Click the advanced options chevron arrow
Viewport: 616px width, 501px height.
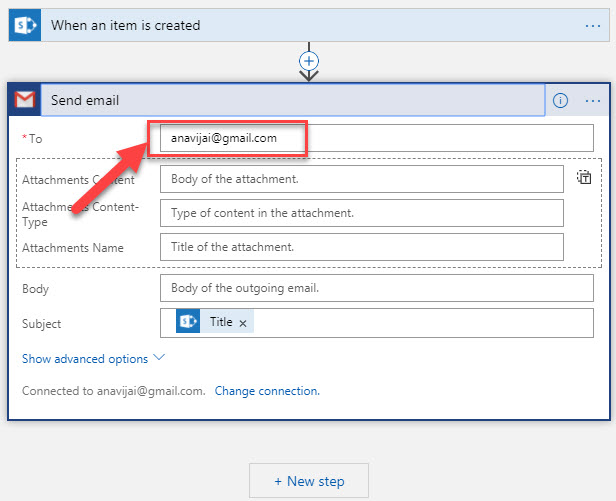159,357
